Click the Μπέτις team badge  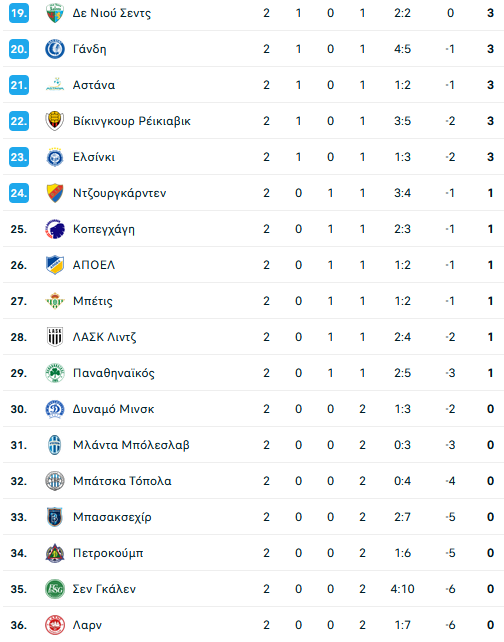tap(54, 301)
